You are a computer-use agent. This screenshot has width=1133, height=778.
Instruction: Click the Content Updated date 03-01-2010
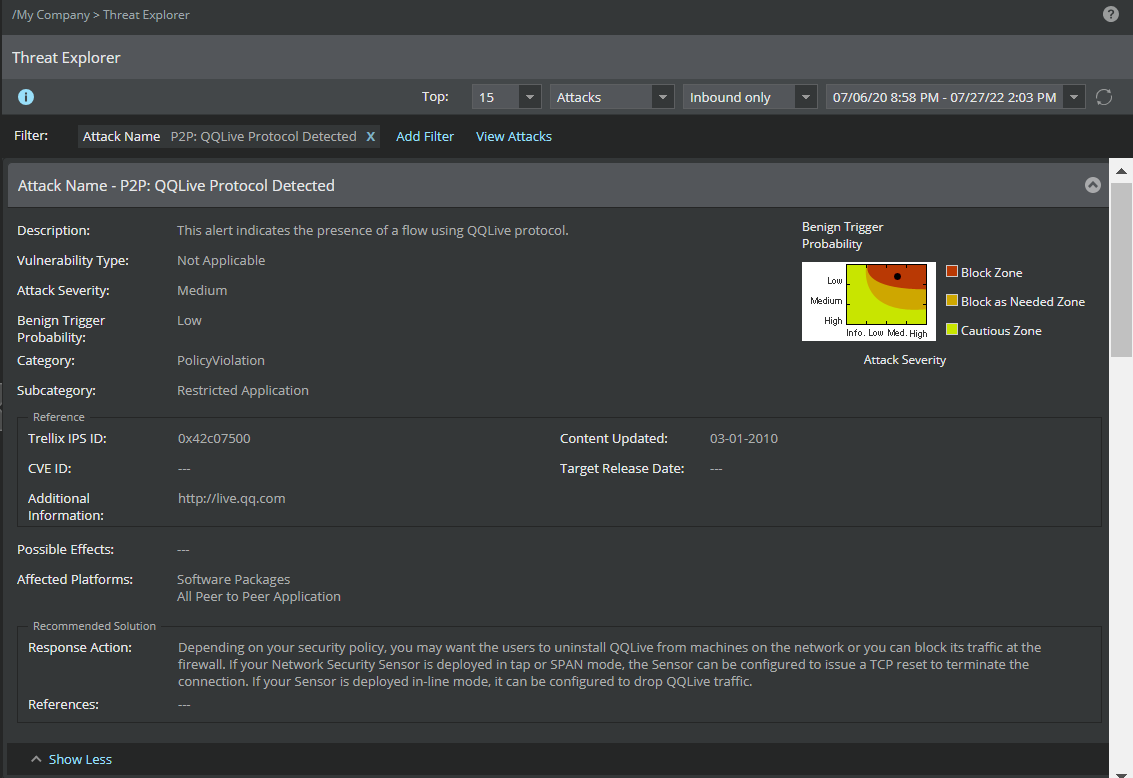pyautogui.click(x=744, y=438)
